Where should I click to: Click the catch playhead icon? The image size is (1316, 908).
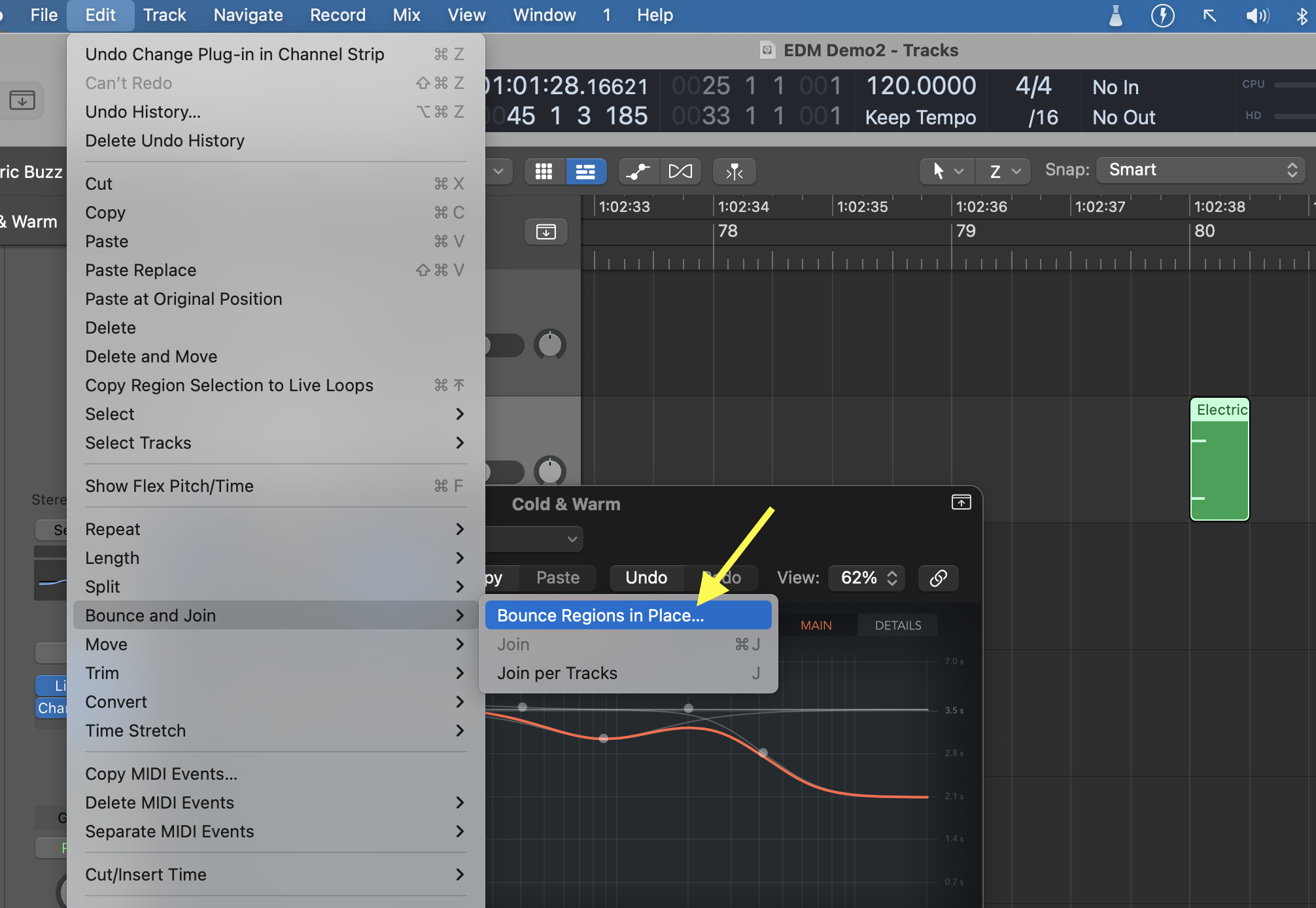click(735, 171)
